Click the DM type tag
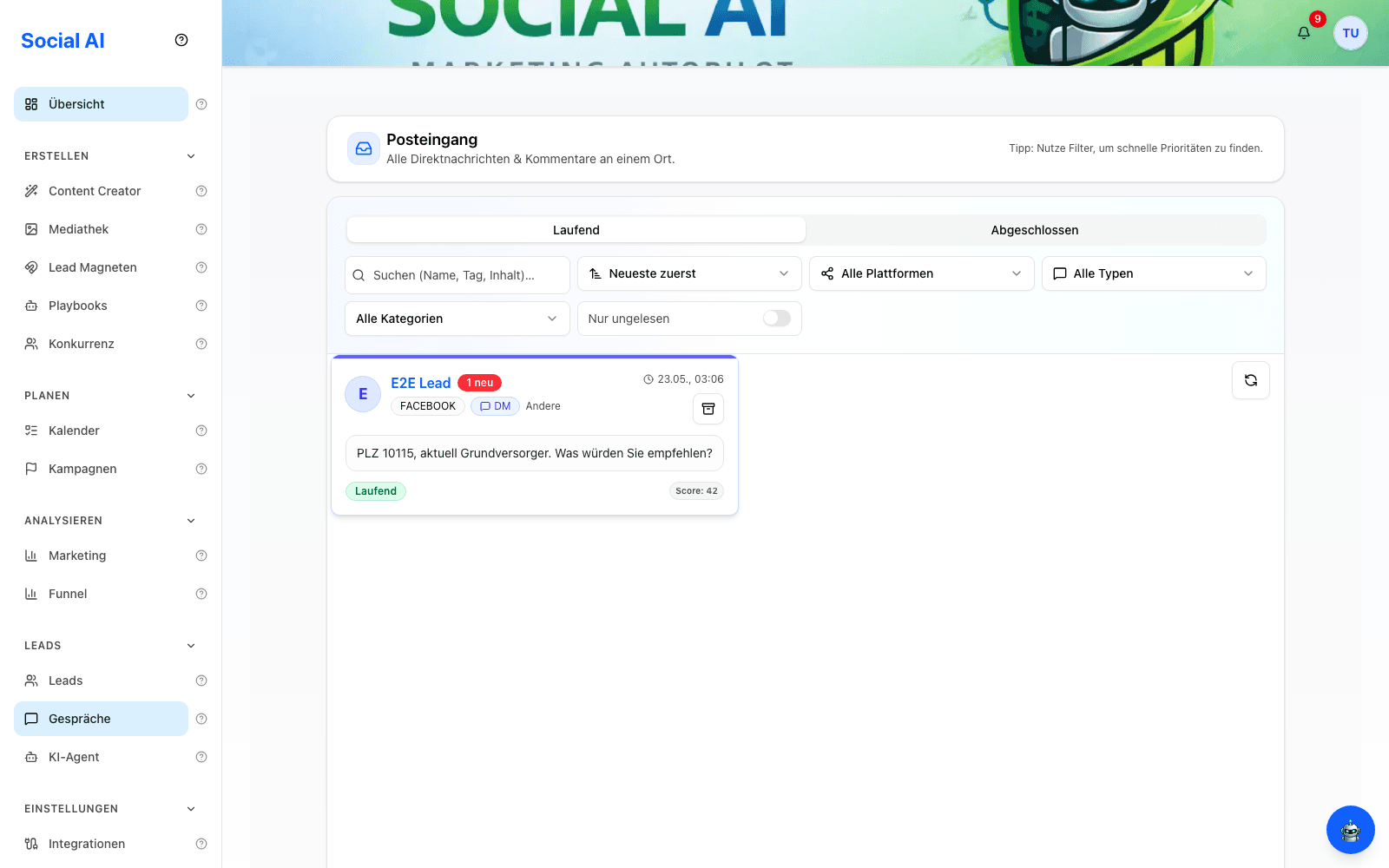 pyautogui.click(x=495, y=406)
